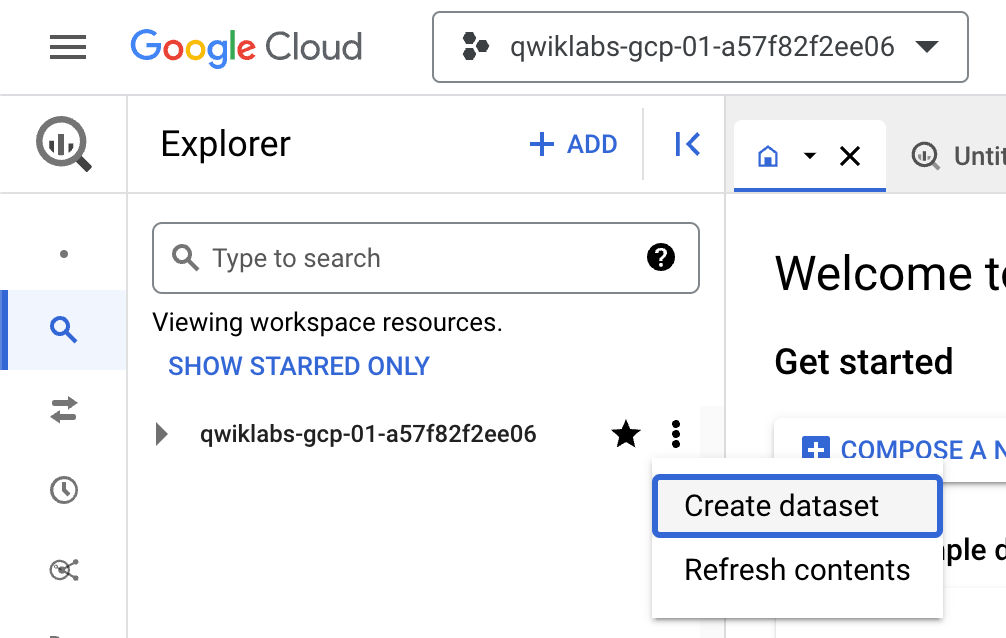Open Analytics Hub sidebar icon

(64, 570)
